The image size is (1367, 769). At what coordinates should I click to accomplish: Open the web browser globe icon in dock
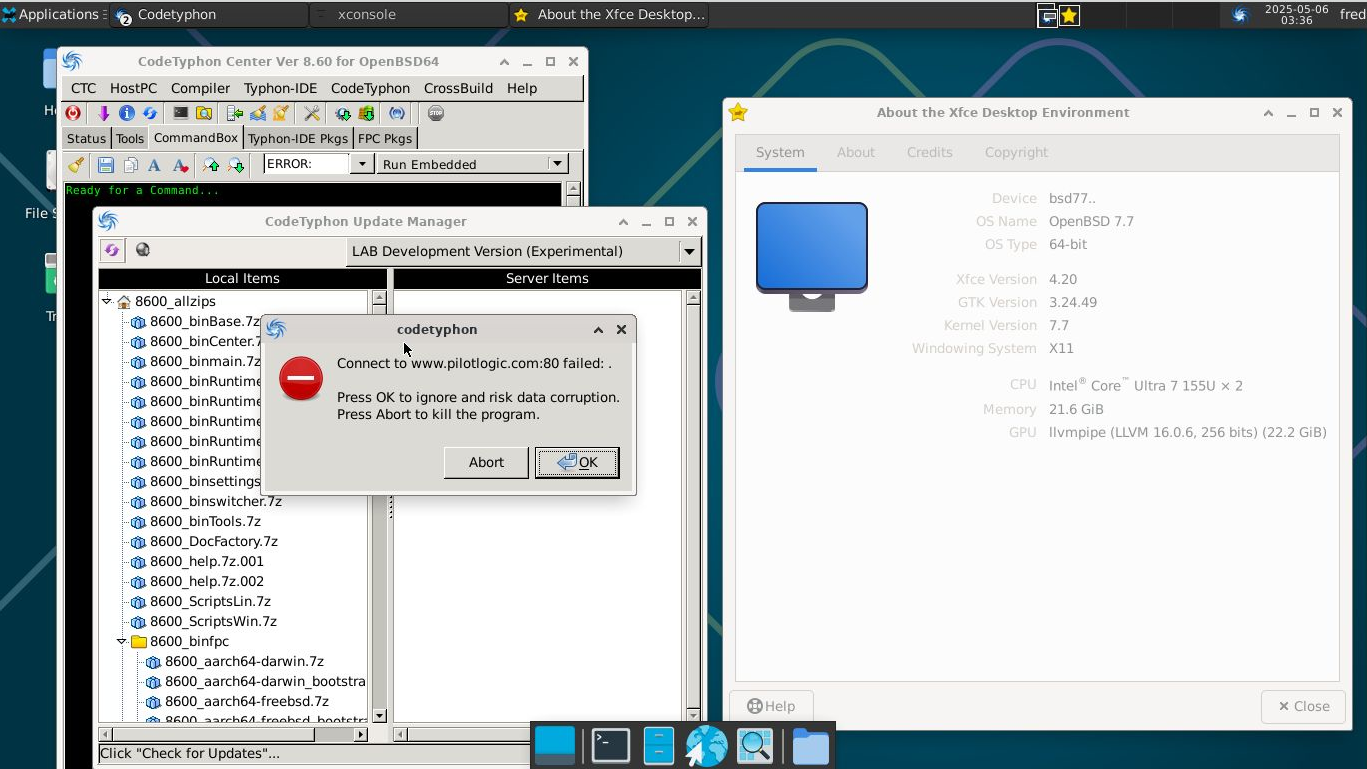pos(706,745)
